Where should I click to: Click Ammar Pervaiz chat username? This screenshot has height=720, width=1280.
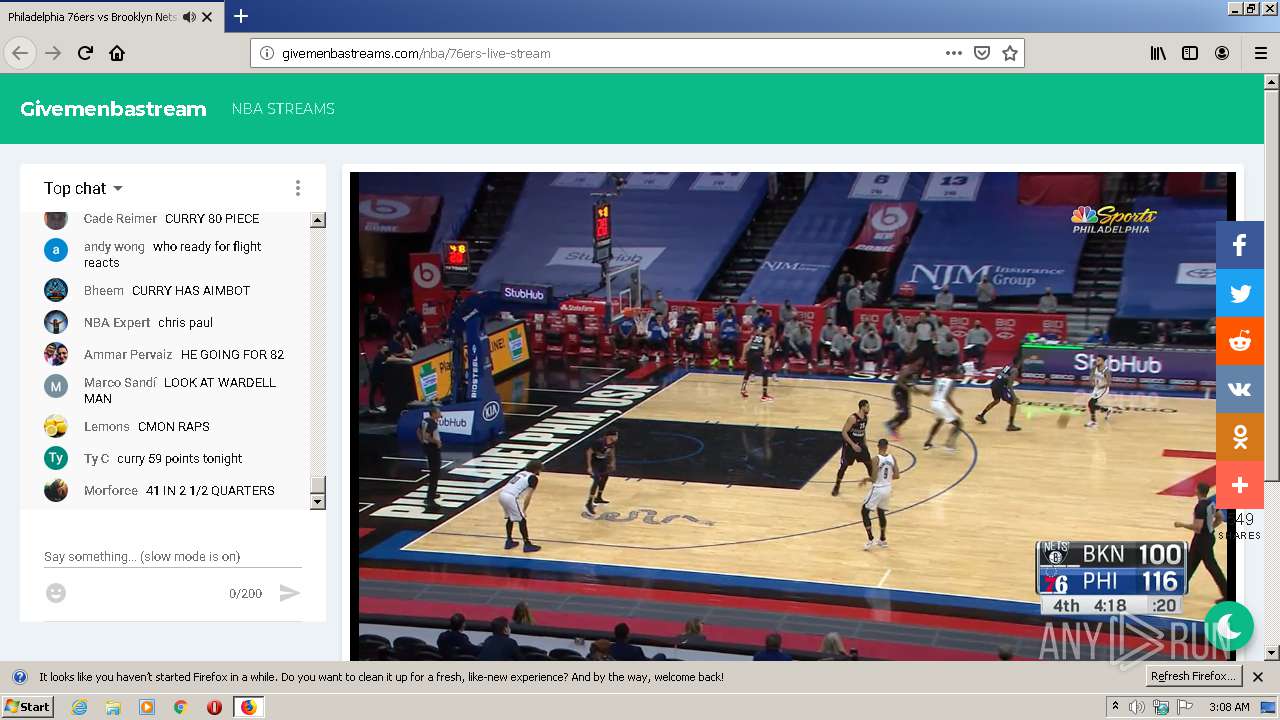(128, 355)
